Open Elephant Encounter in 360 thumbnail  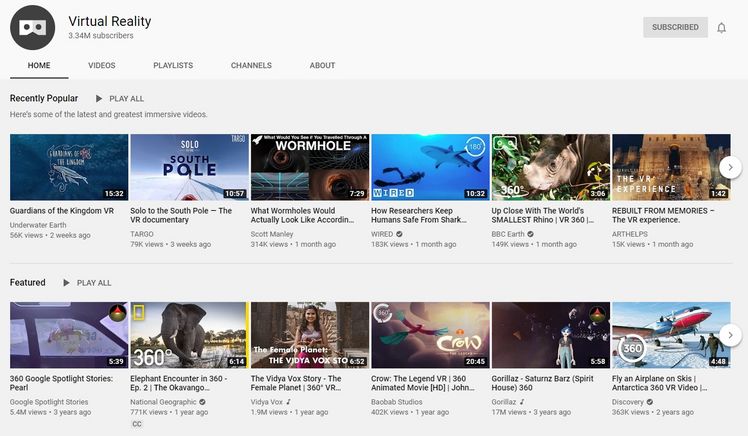tap(189, 335)
